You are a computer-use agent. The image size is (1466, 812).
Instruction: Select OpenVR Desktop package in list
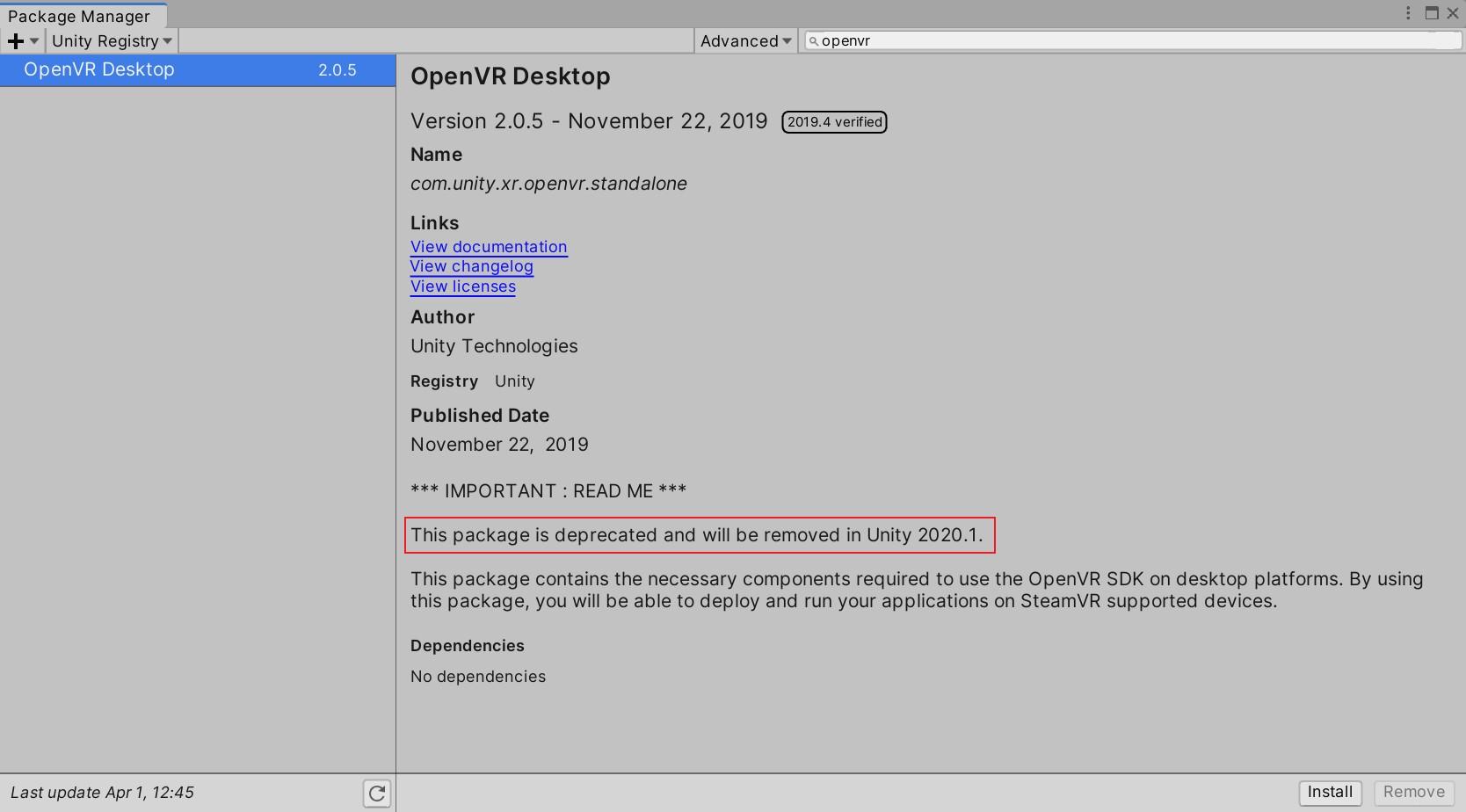(x=198, y=70)
